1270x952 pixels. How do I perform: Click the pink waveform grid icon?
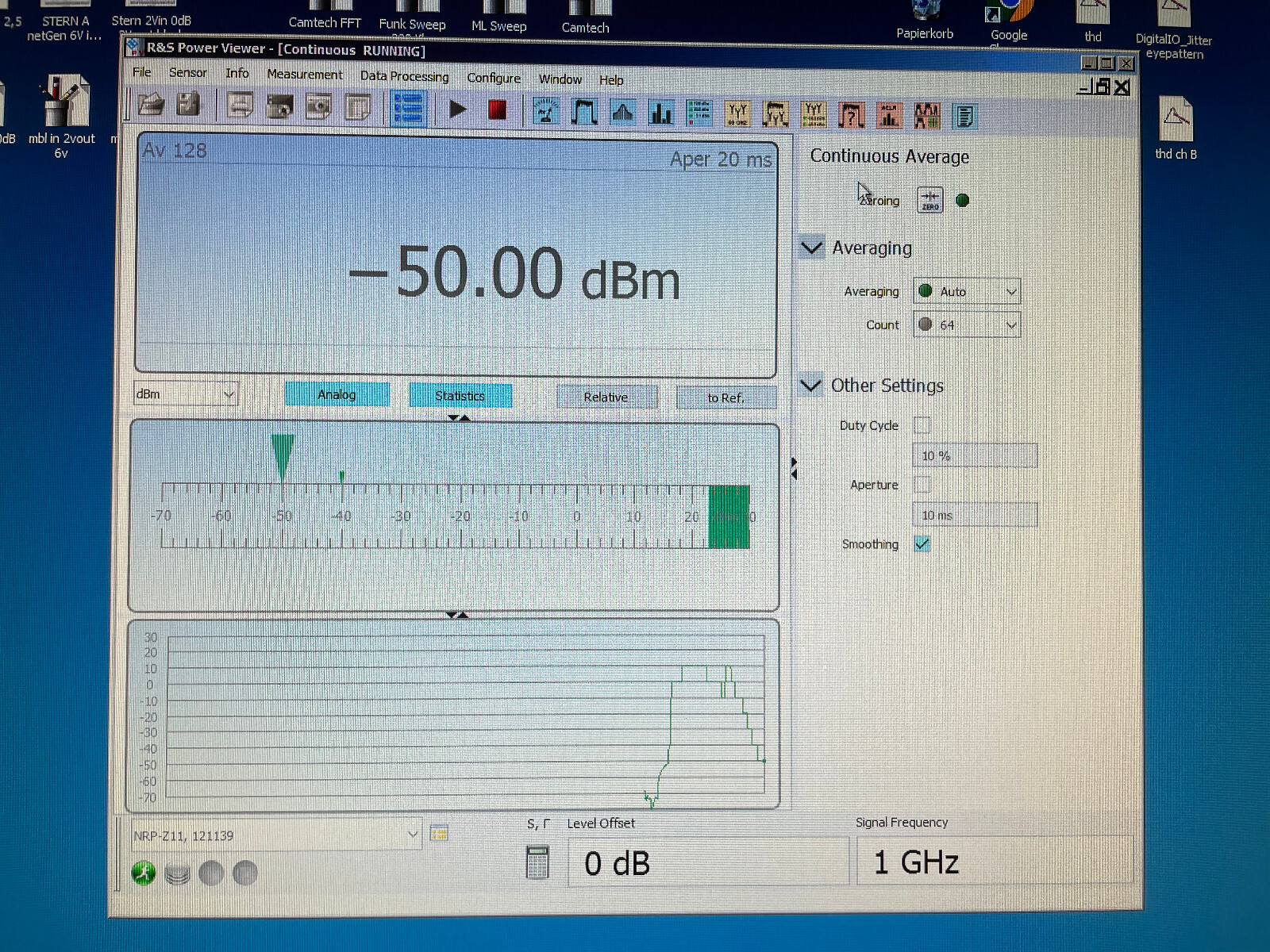tap(927, 117)
